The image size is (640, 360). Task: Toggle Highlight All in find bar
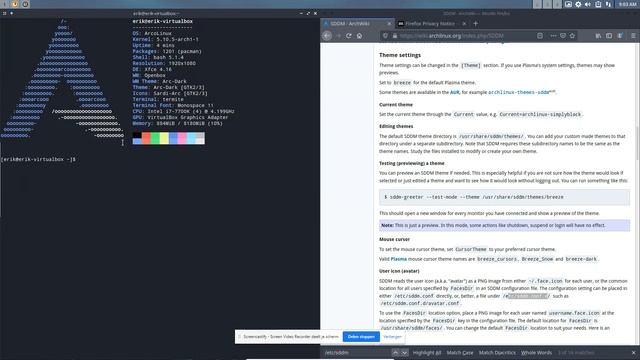(427, 353)
